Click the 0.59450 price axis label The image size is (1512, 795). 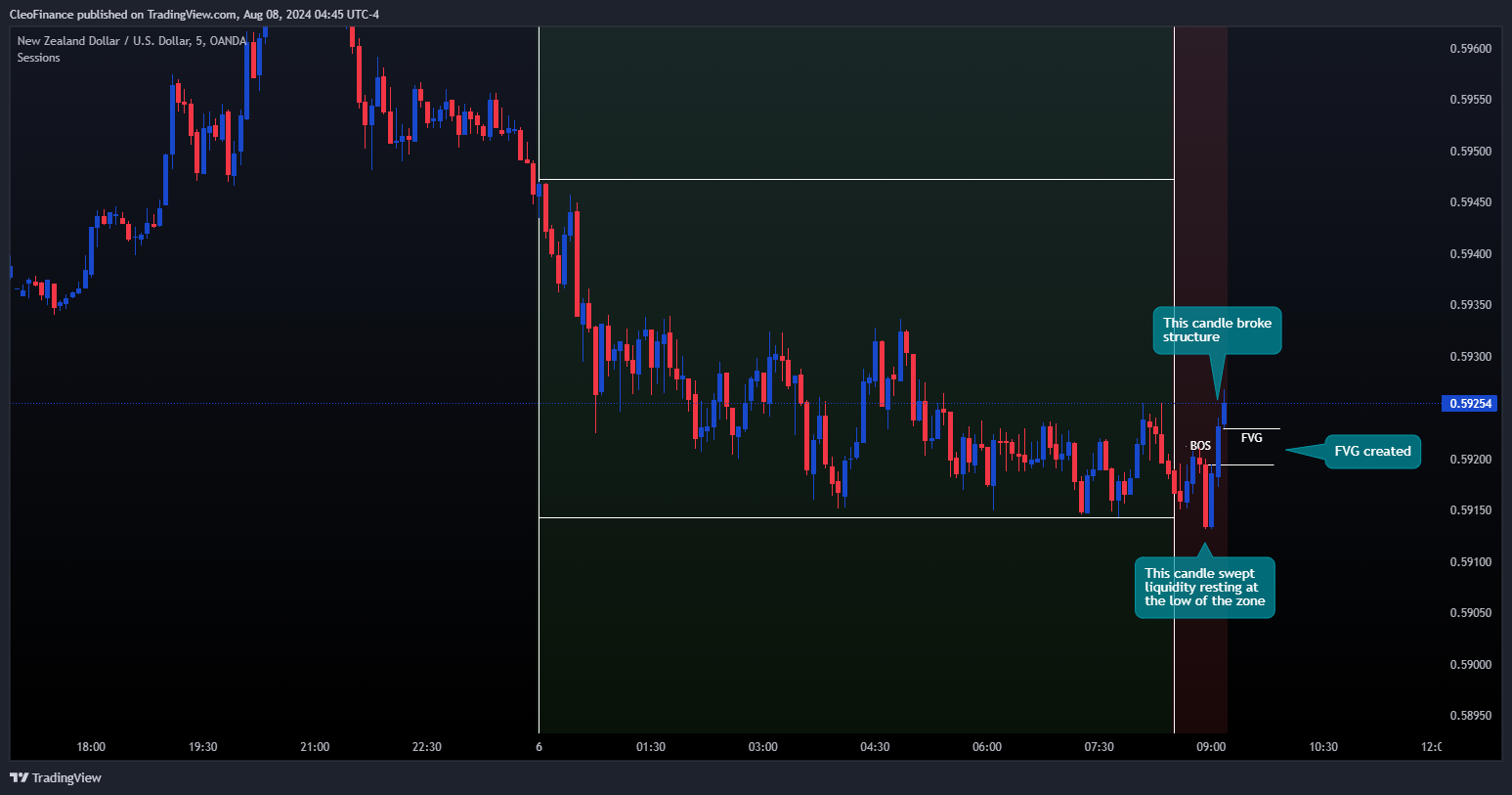(1470, 202)
